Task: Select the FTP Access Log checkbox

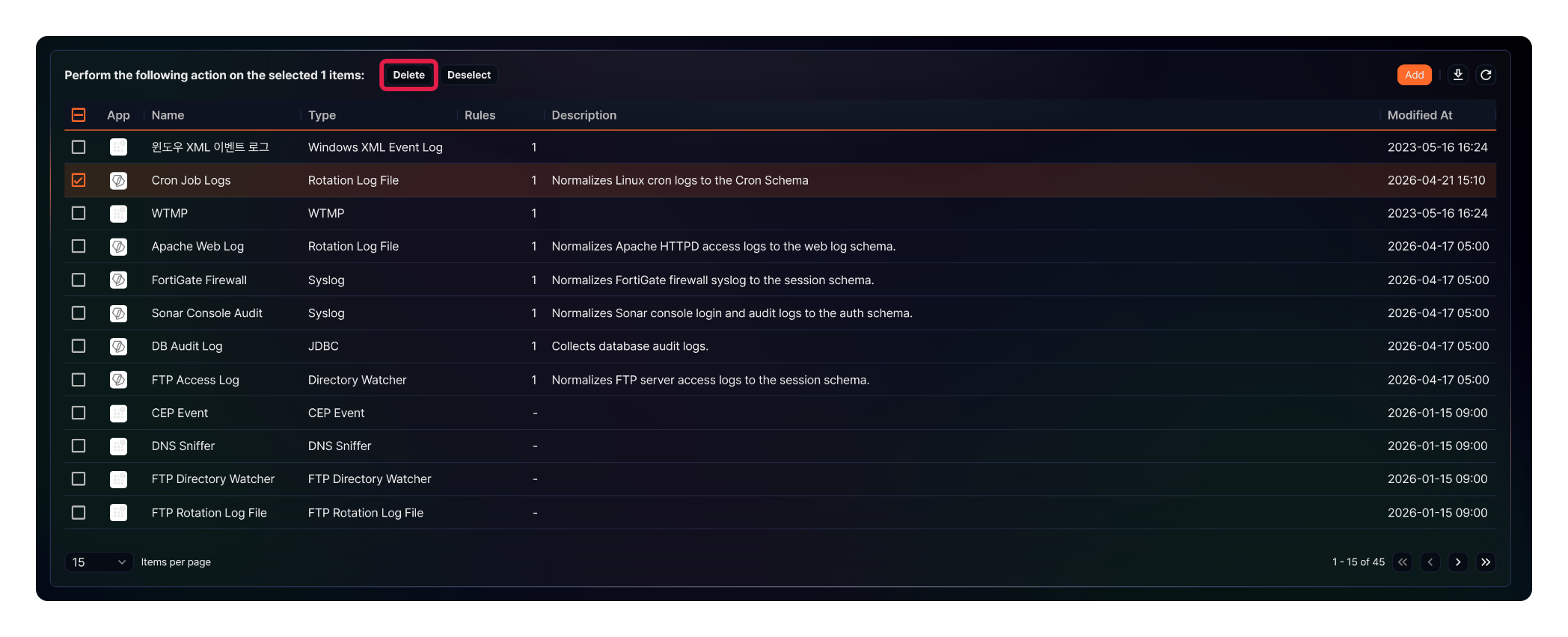Action: [79, 380]
